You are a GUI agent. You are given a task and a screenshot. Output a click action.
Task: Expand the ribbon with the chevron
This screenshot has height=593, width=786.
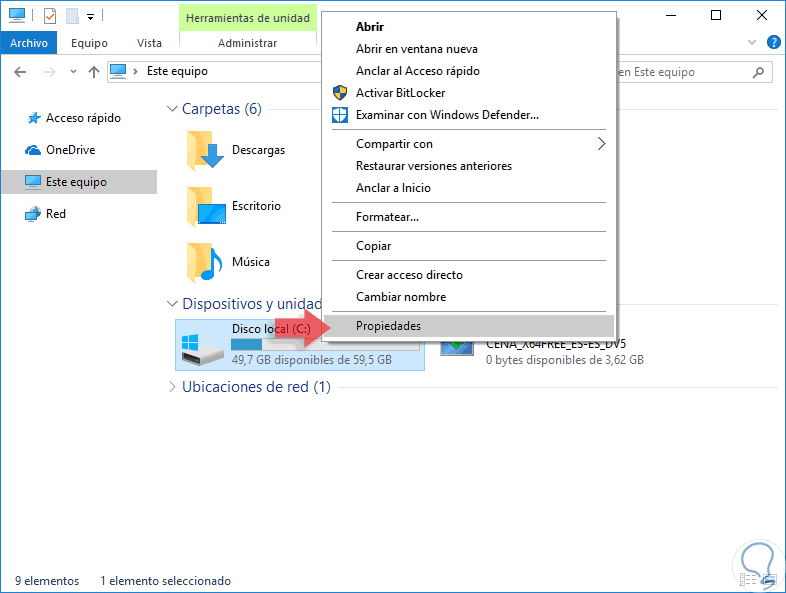[752, 43]
